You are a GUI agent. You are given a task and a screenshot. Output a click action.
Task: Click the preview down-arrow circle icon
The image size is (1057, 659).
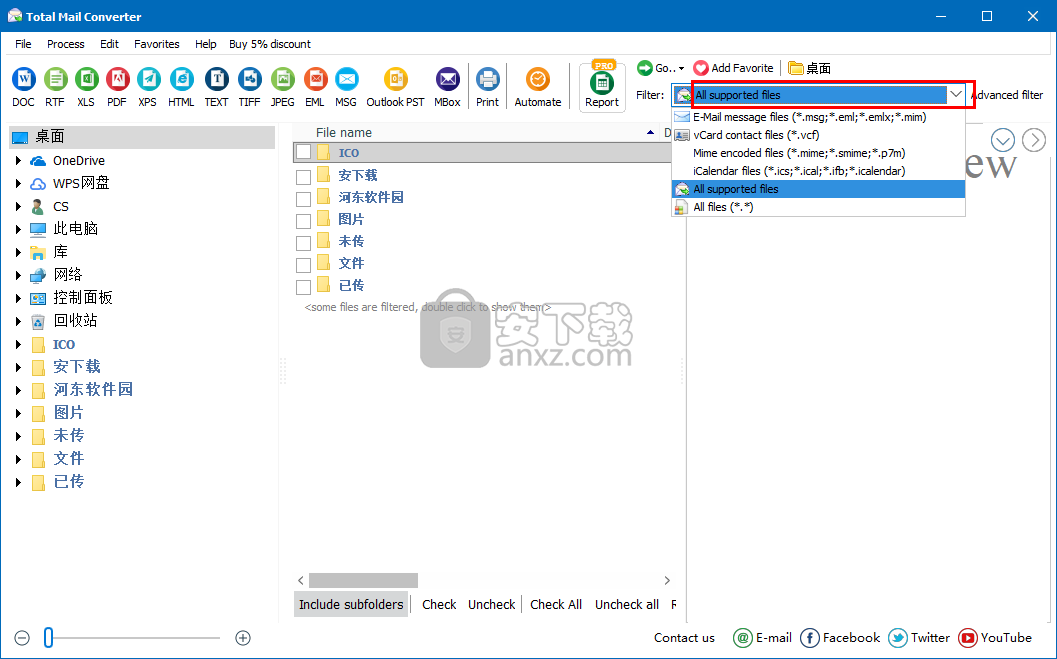click(x=1002, y=140)
